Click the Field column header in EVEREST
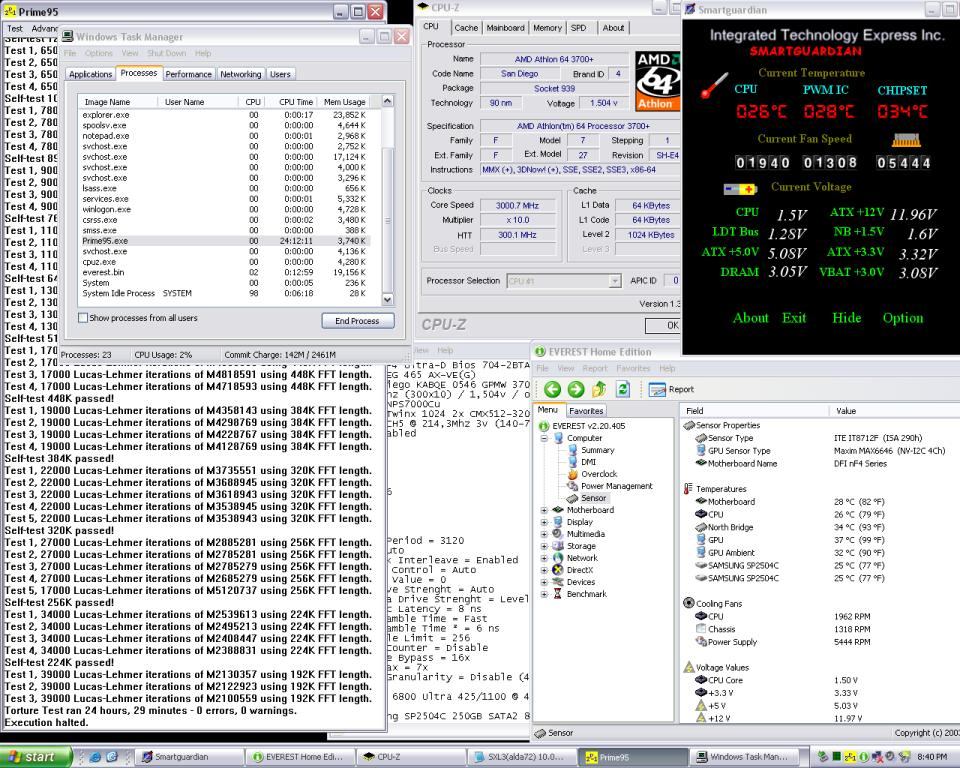This screenshot has height=768, width=960. pyautogui.click(x=754, y=411)
